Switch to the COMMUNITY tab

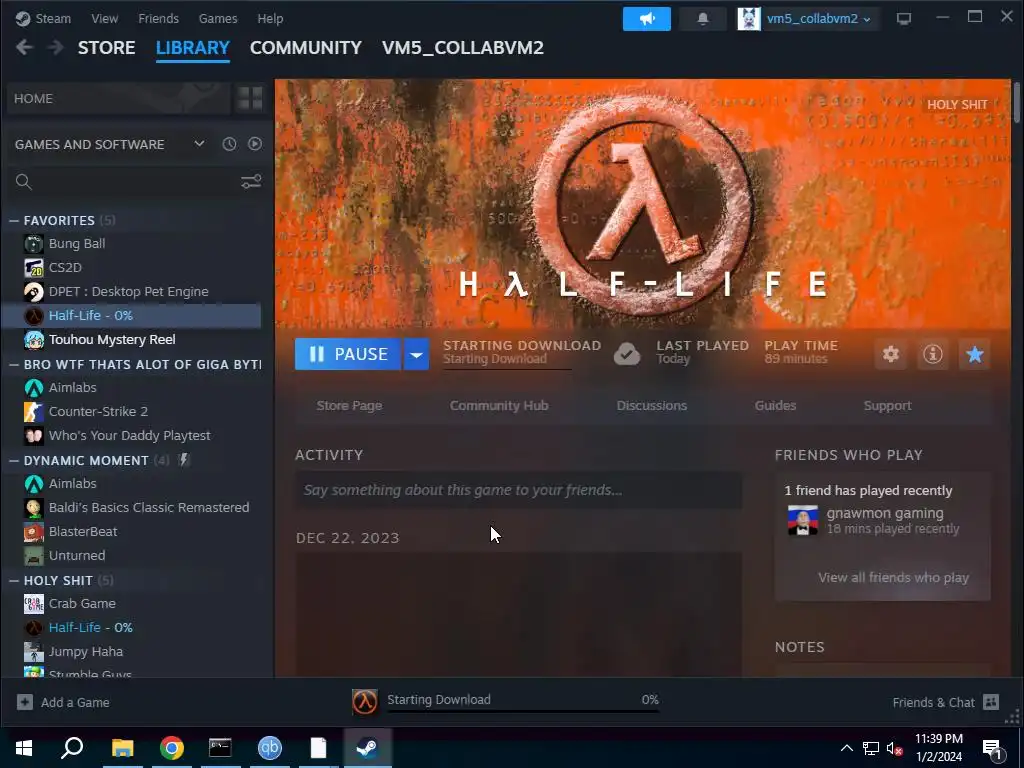[306, 48]
